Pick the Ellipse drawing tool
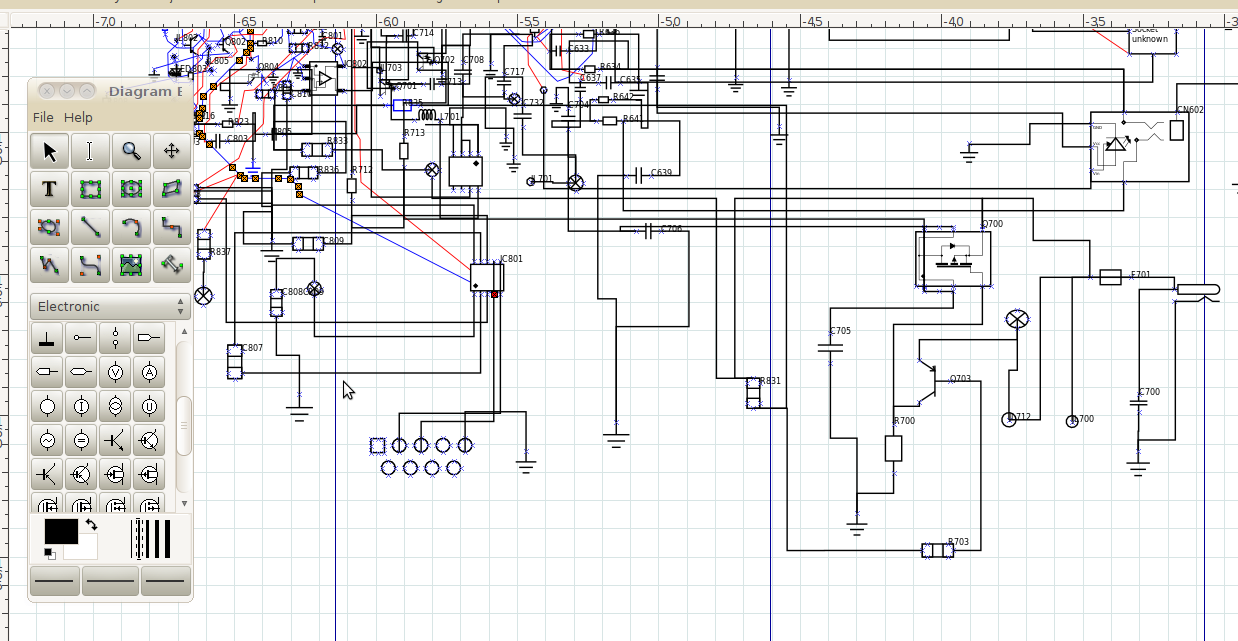This screenshot has width=1238, height=641. click(130, 189)
